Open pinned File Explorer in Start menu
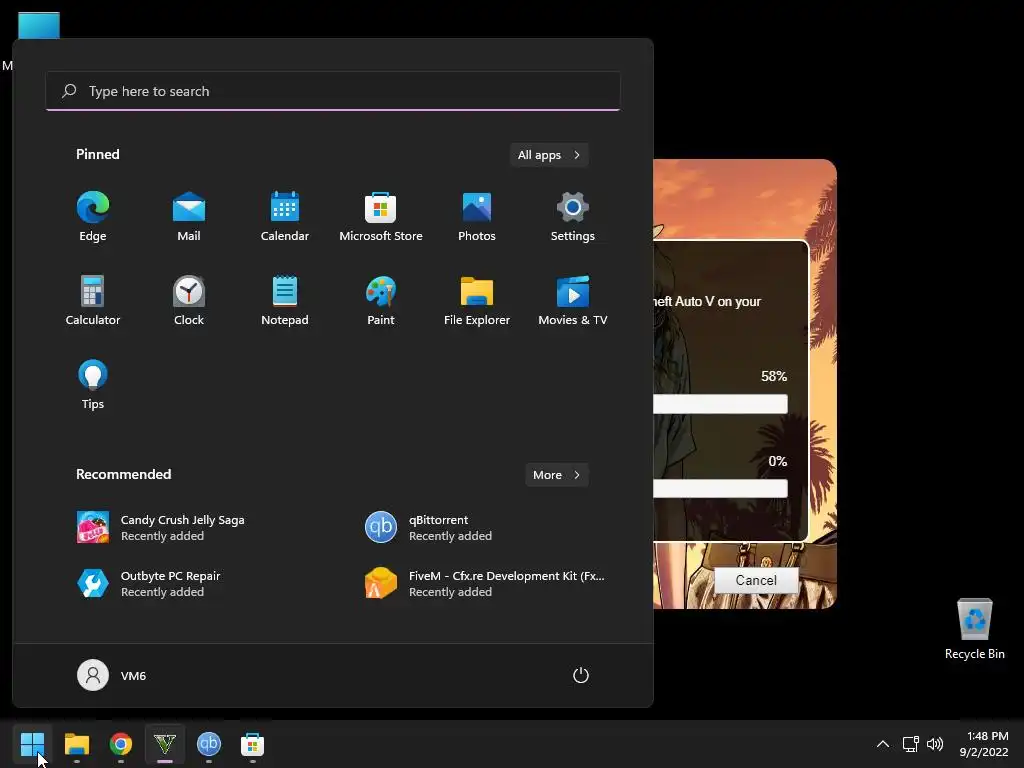This screenshot has width=1024, height=768. point(477,301)
